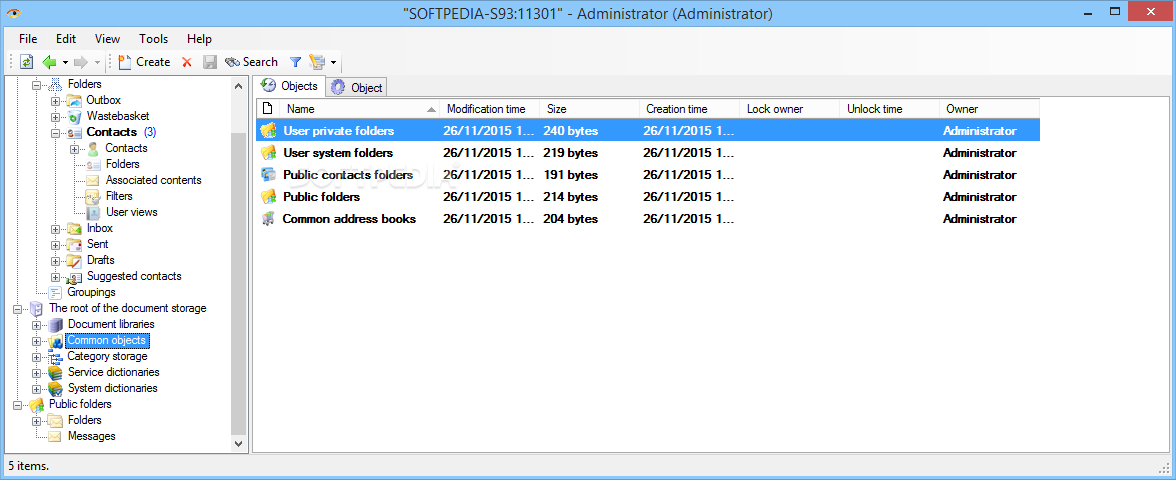Switch to the Objects tab
The width and height of the screenshot is (1176, 480).
pyautogui.click(x=289, y=86)
